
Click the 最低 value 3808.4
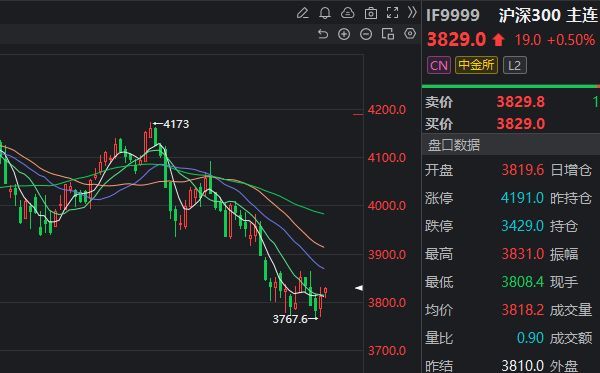tap(522, 282)
